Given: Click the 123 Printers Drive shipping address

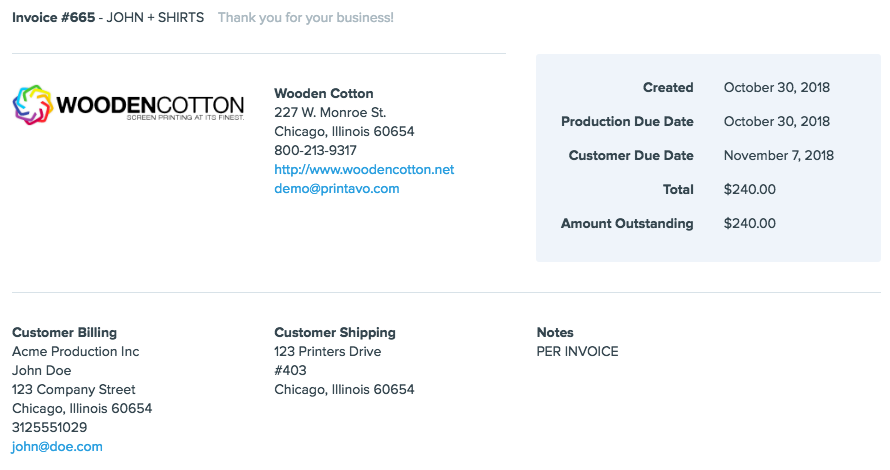Looking at the screenshot, I should (328, 351).
